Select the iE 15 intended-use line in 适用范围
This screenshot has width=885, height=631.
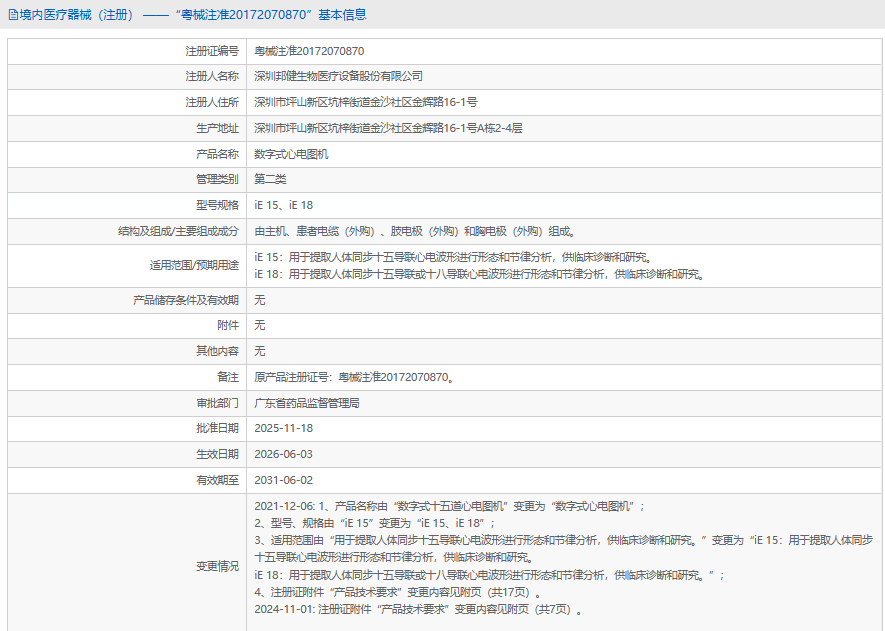click(x=454, y=257)
